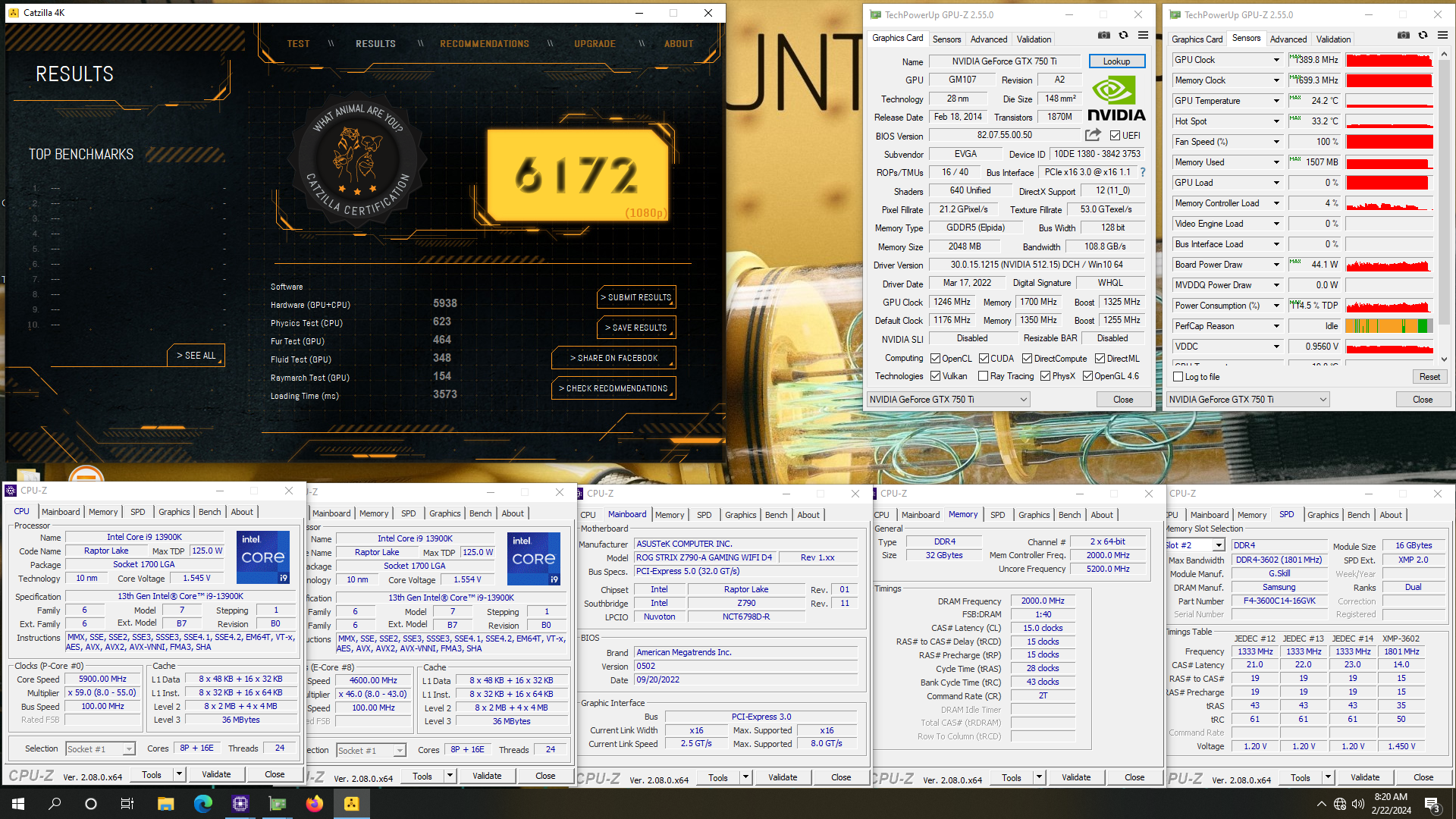Screen dimensions: 1456x819
Task: Open Catzilla TEST tab
Action: [298, 44]
